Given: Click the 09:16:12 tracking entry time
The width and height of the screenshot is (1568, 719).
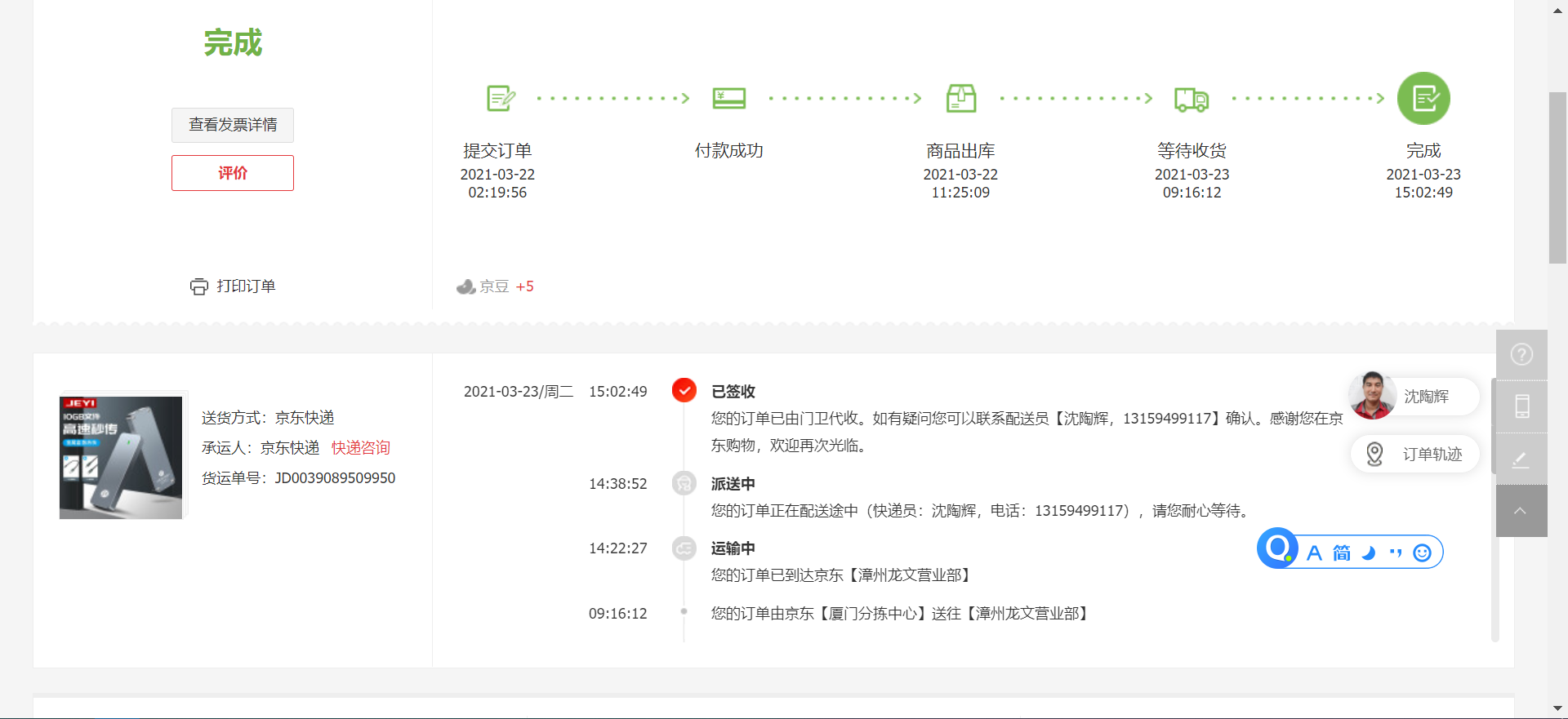Looking at the screenshot, I should click(x=618, y=614).
